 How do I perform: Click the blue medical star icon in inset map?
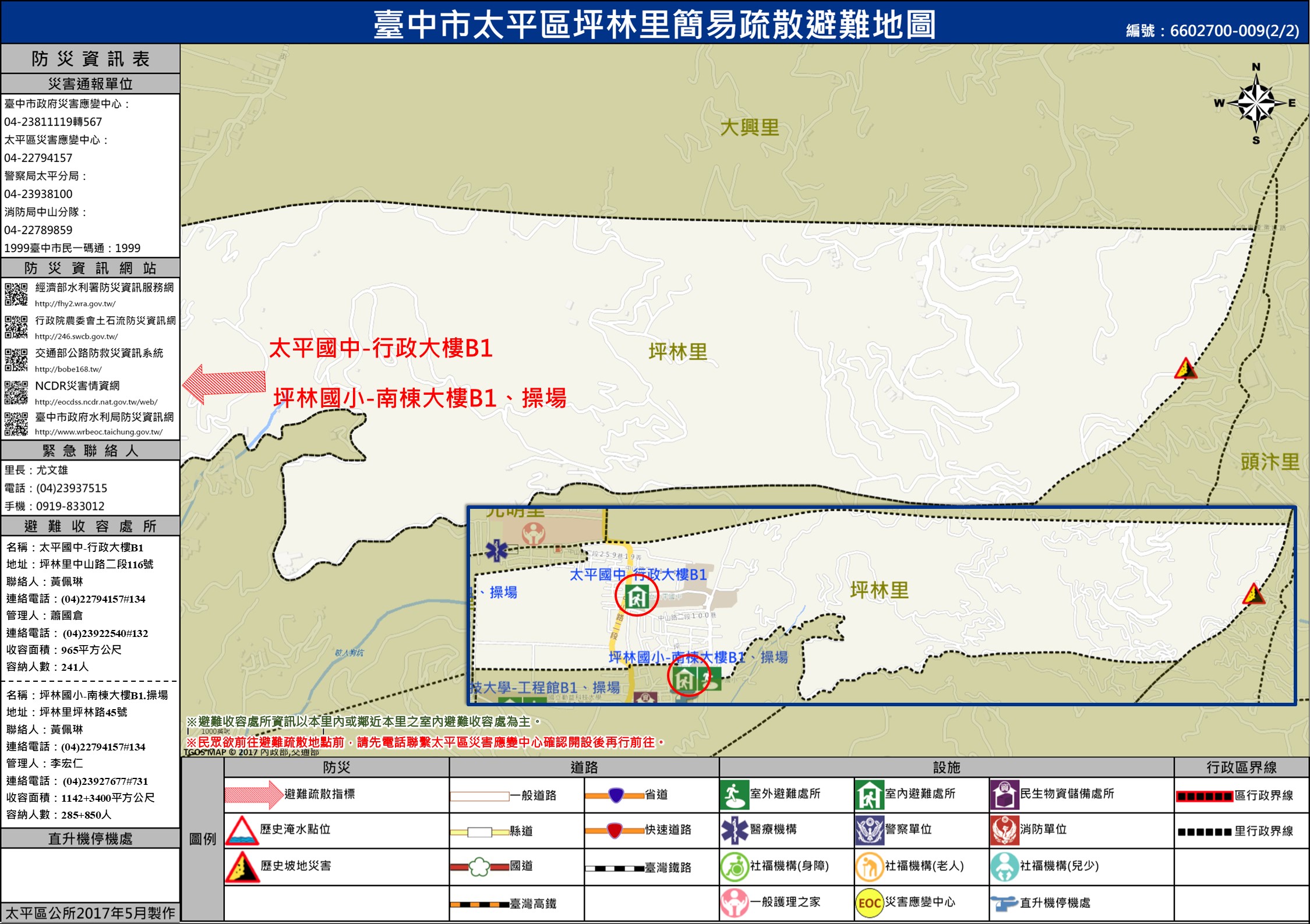496,550
